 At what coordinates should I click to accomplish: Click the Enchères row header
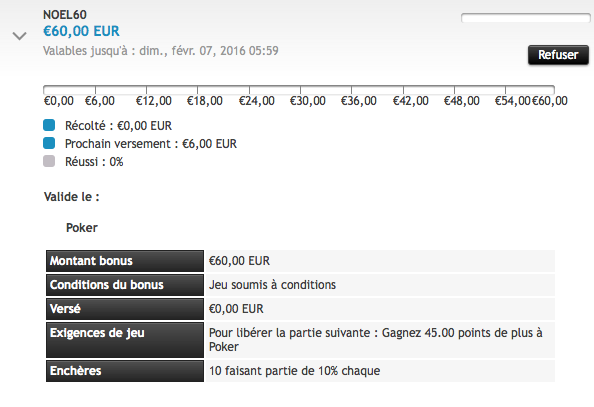(x=125, y=371)
